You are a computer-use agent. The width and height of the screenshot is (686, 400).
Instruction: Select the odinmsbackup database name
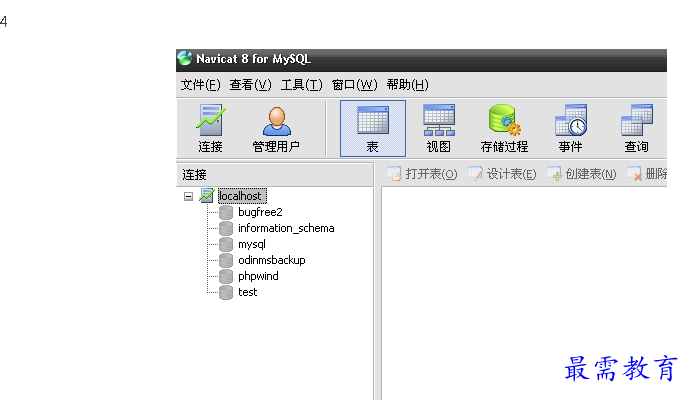[272, 260]
